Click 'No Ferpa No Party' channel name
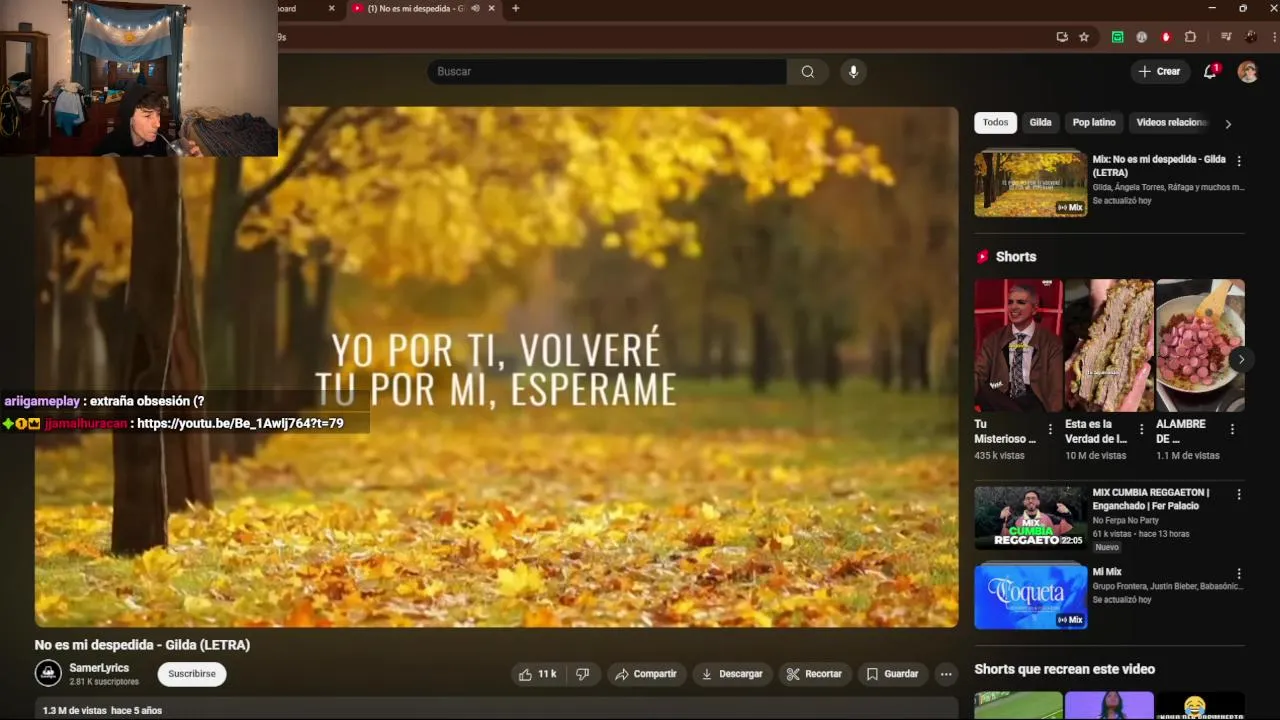 point(1125,520)
